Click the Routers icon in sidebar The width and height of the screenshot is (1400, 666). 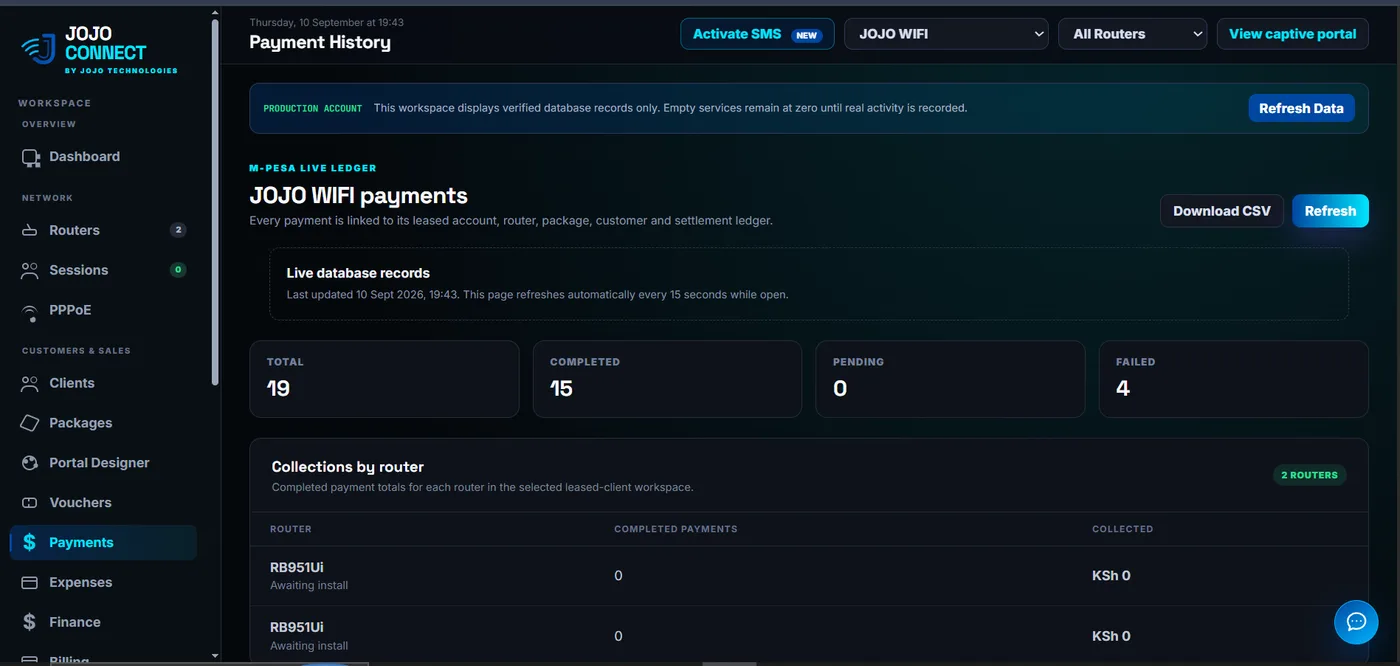30,231
